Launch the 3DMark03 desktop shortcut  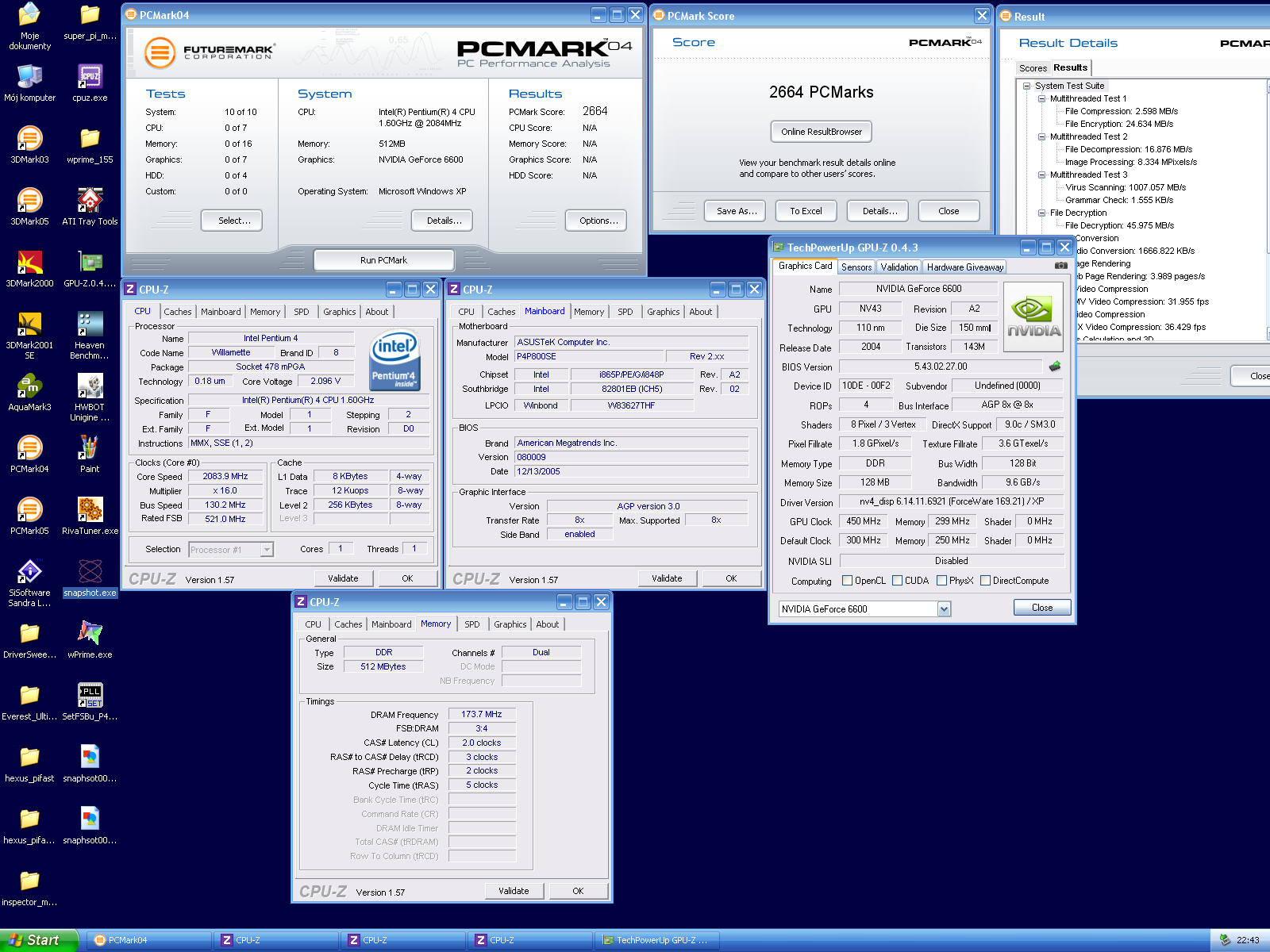click(29, 145)
